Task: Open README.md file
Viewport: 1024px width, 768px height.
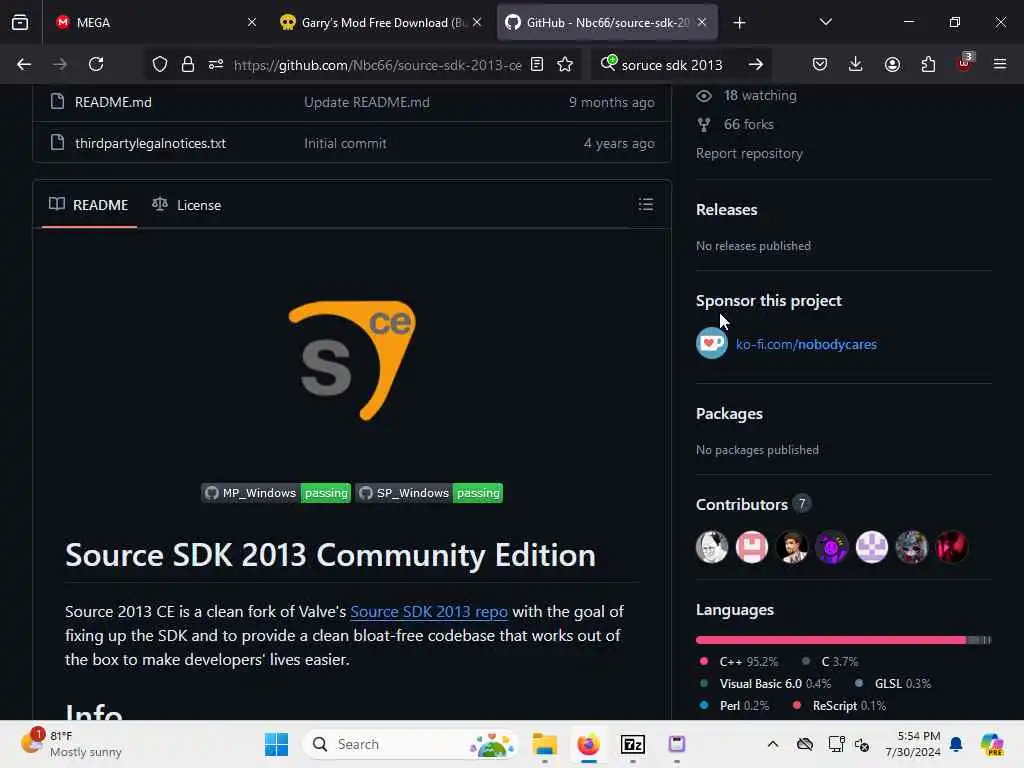Action: click(x=113, y=103)
